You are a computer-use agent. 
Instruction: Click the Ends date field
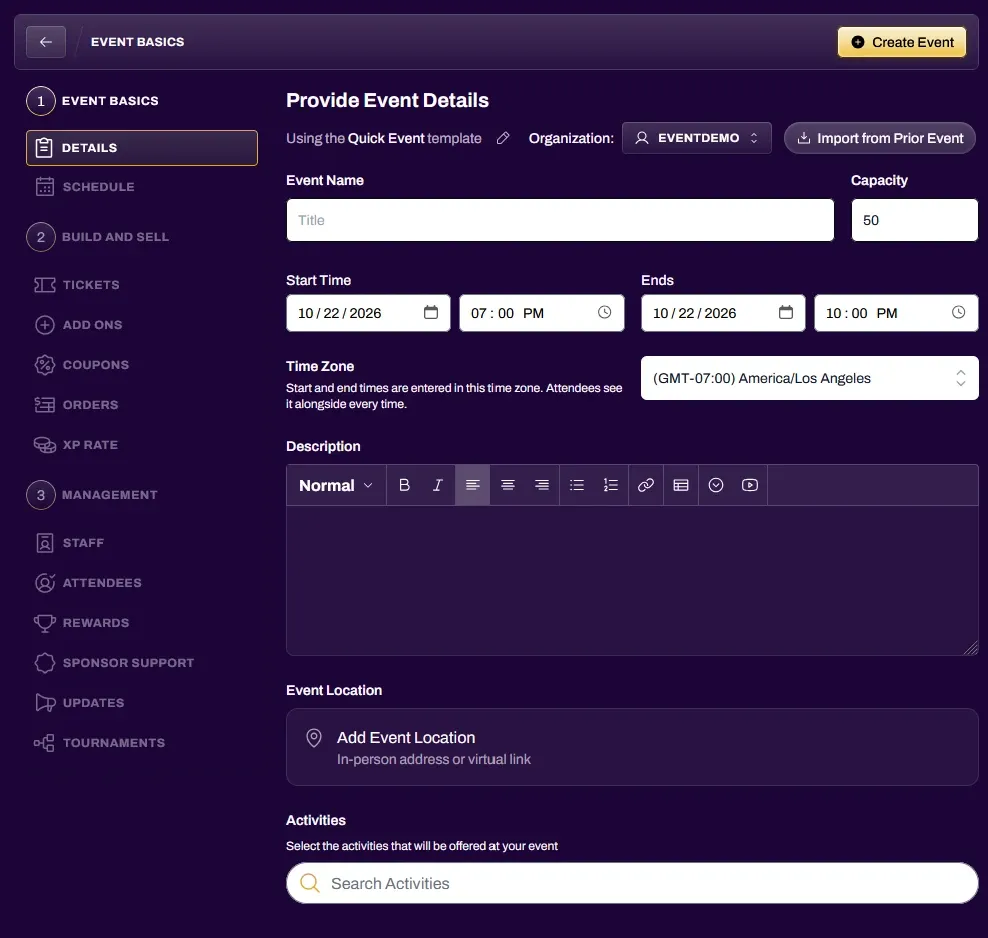723,313
